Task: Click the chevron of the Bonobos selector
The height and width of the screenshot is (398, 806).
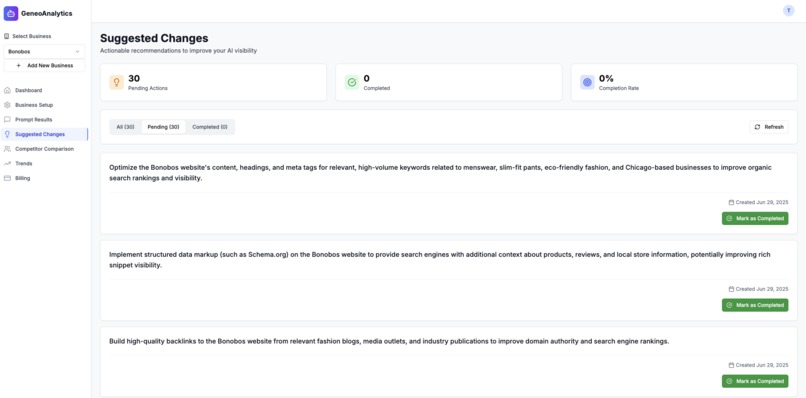Action: click(78, 51)
